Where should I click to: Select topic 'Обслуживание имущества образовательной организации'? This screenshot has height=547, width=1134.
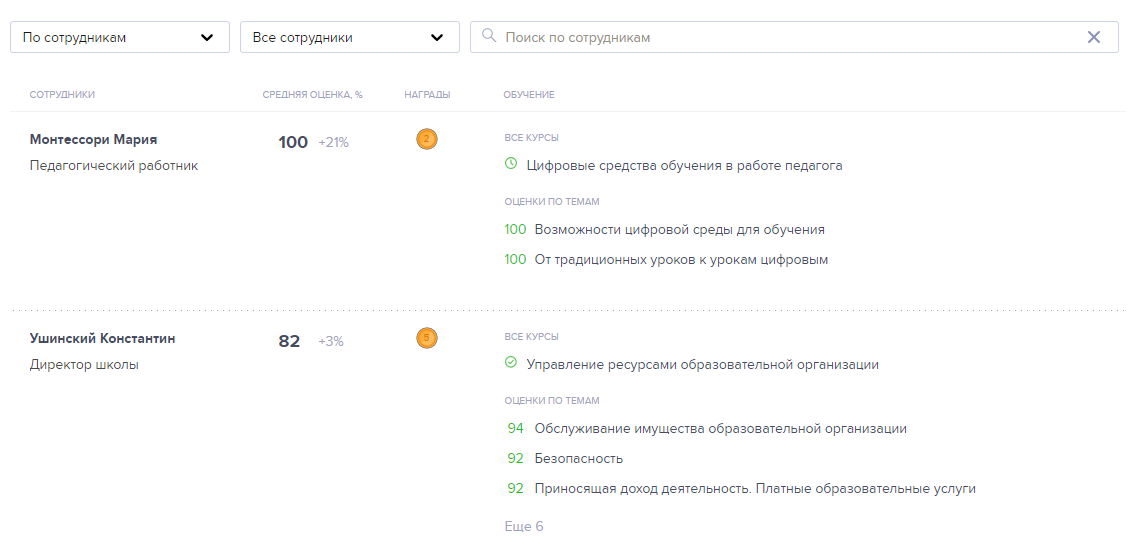[x=720, y=428]
